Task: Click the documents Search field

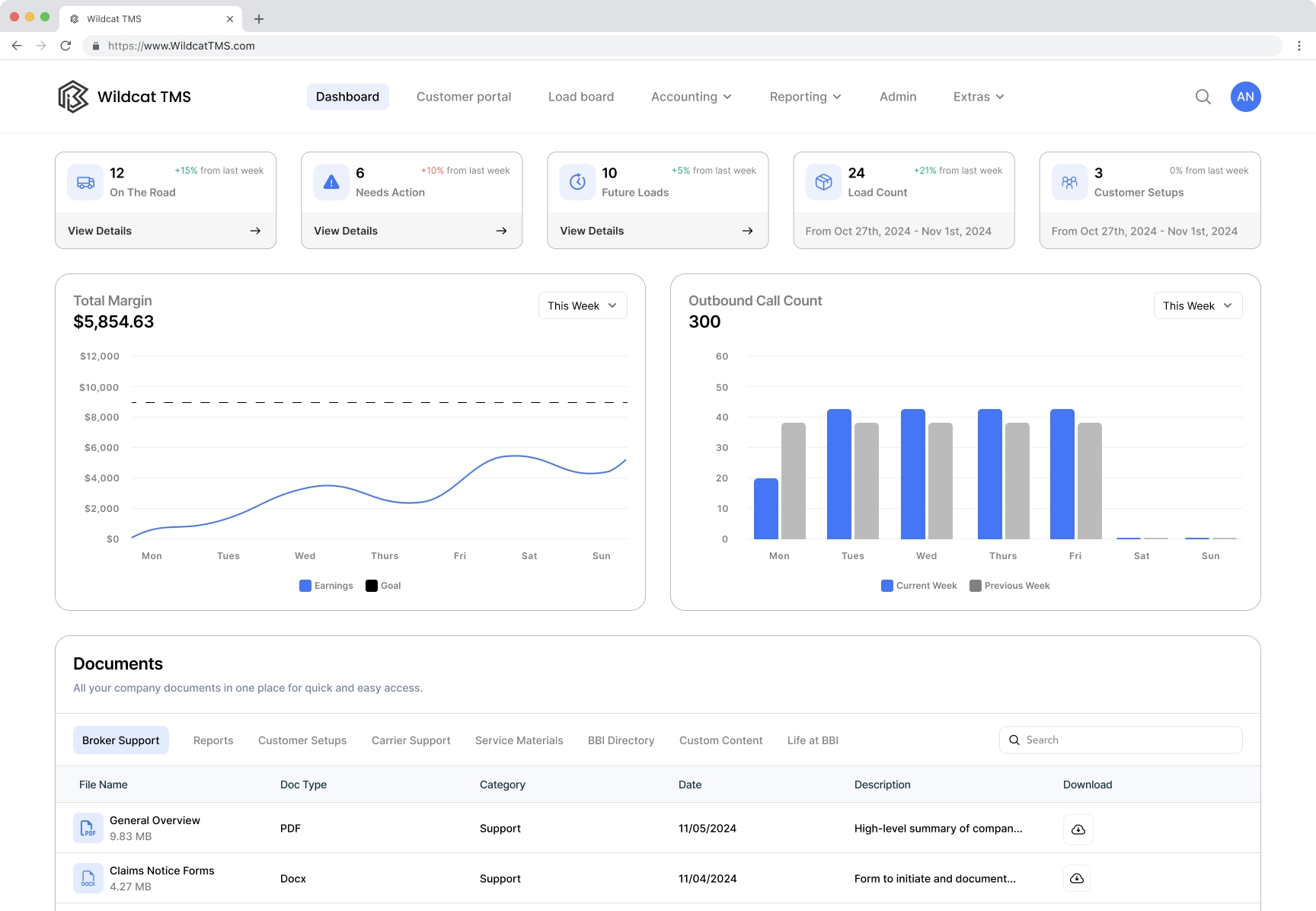Action: [x=1120, y=740]
